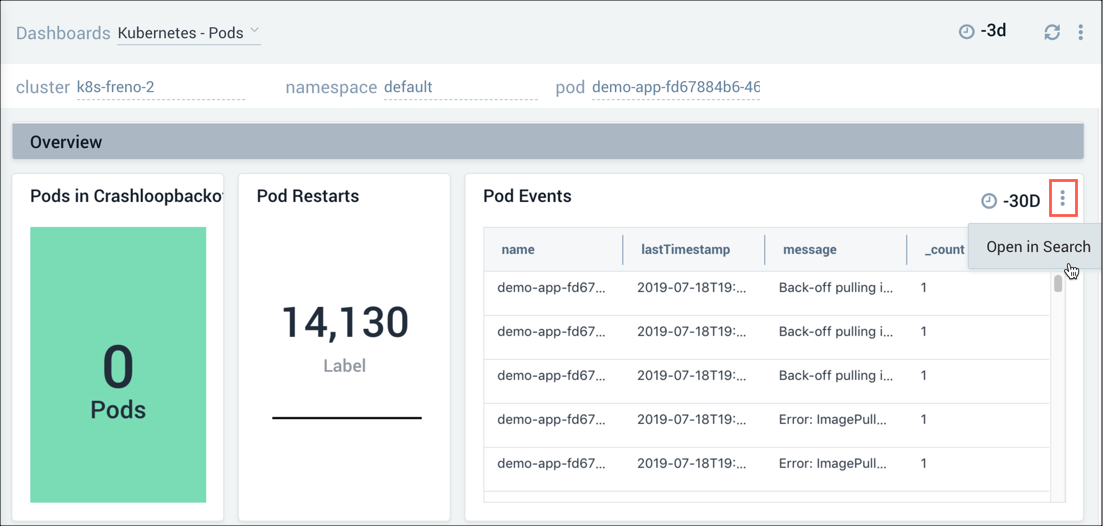1104x526 pixels.
Task: Click the pod filter demo-app field
Action: click(675, 87)
